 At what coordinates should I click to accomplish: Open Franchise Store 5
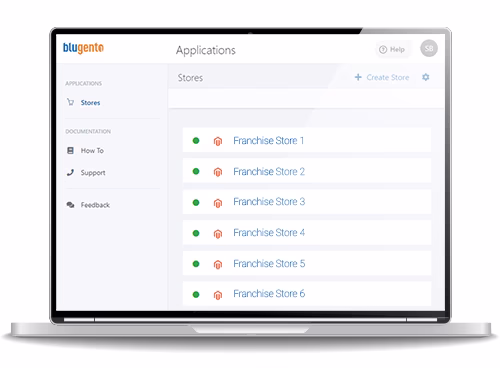(x=269, y=264)
